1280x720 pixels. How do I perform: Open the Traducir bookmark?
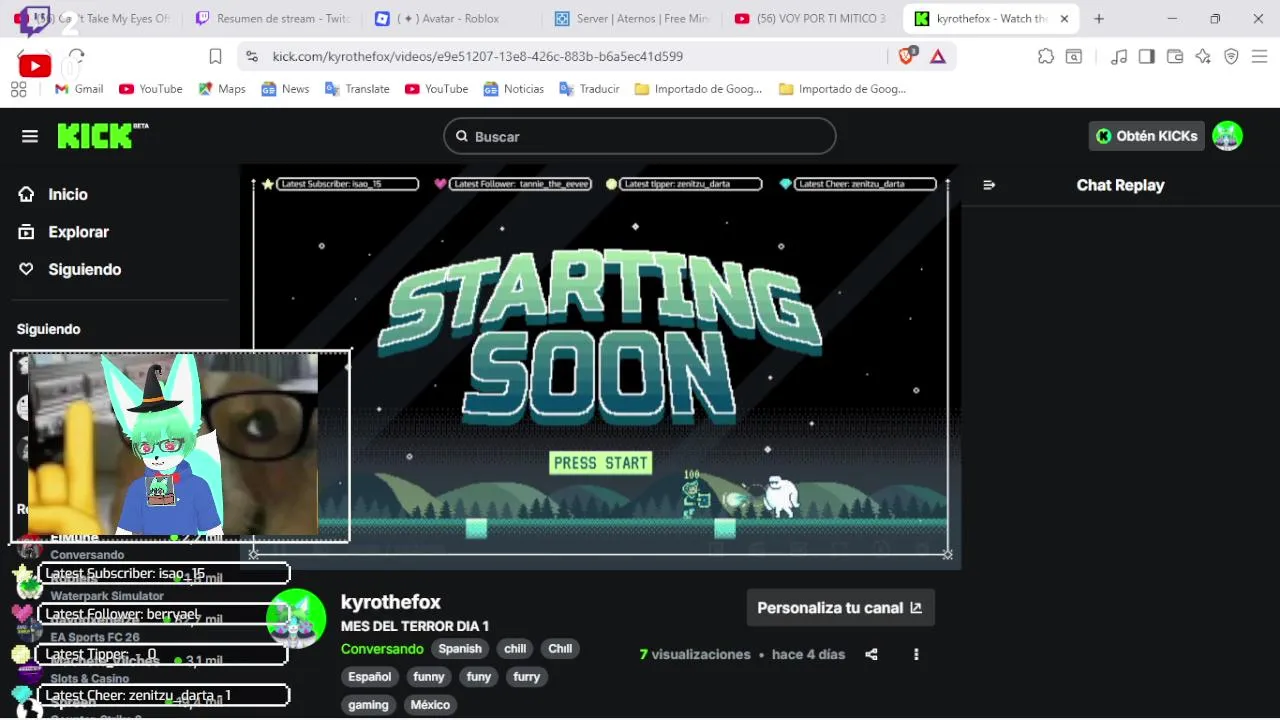tap(590, 89)
